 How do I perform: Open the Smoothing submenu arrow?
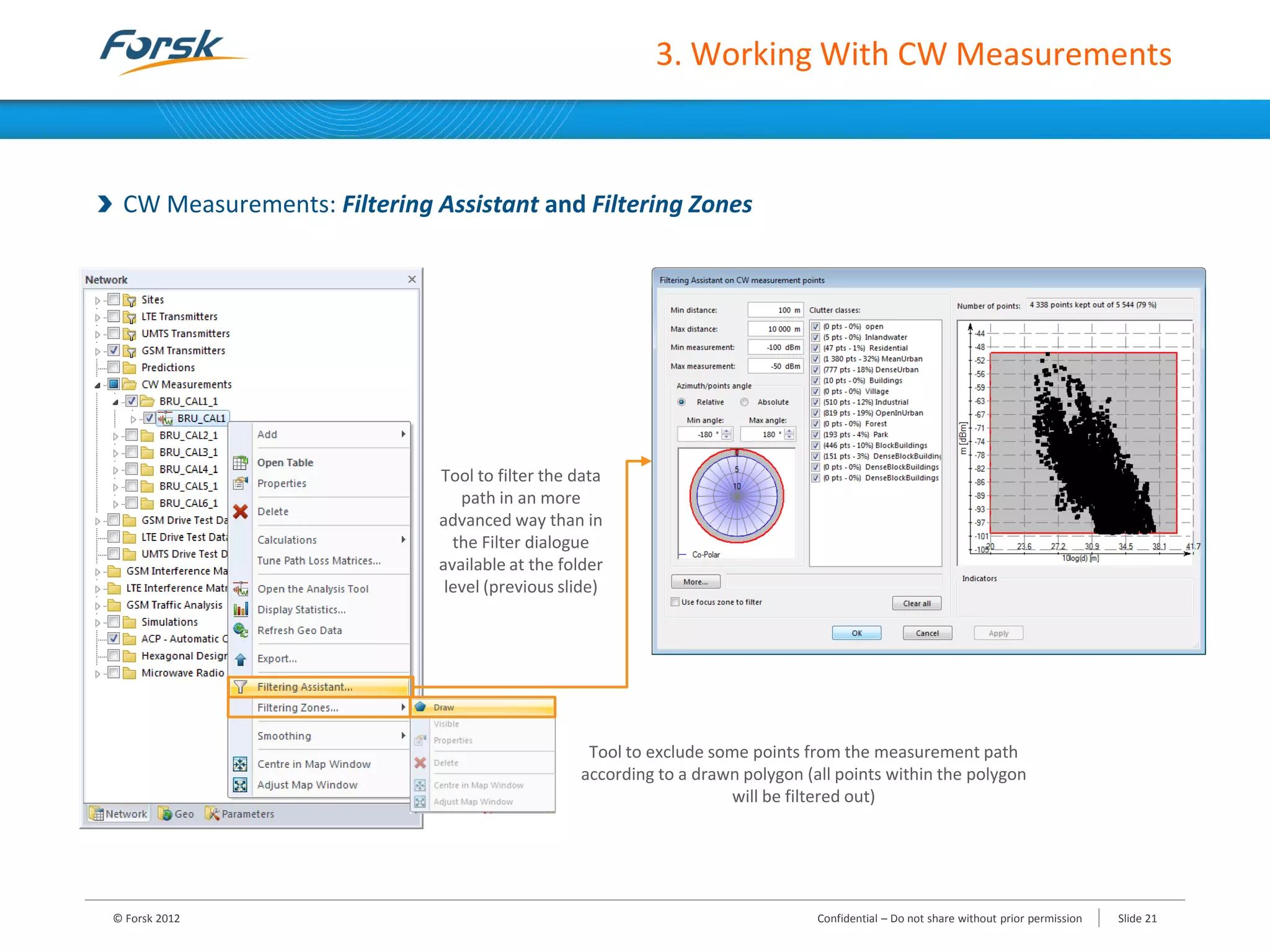(x=403, y=735)
